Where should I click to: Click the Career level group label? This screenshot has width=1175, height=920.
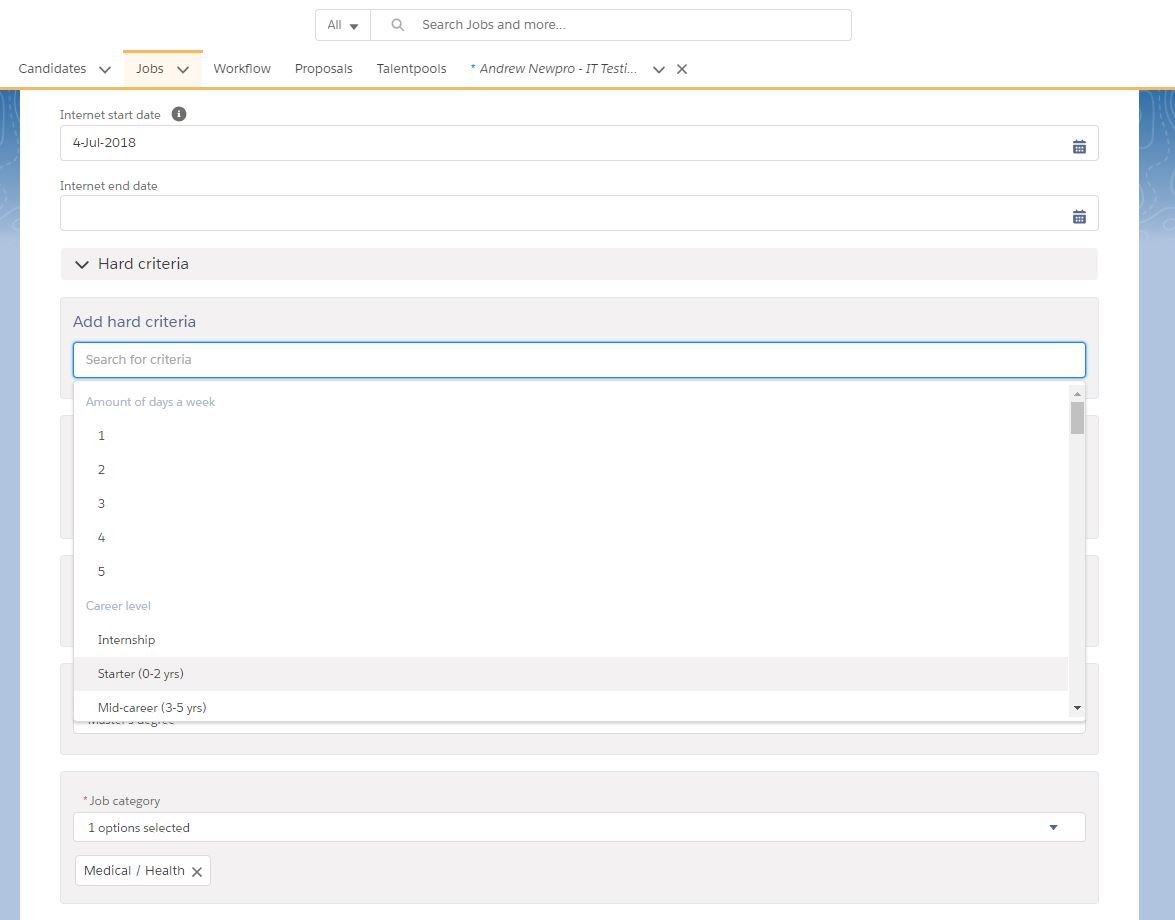118,605
